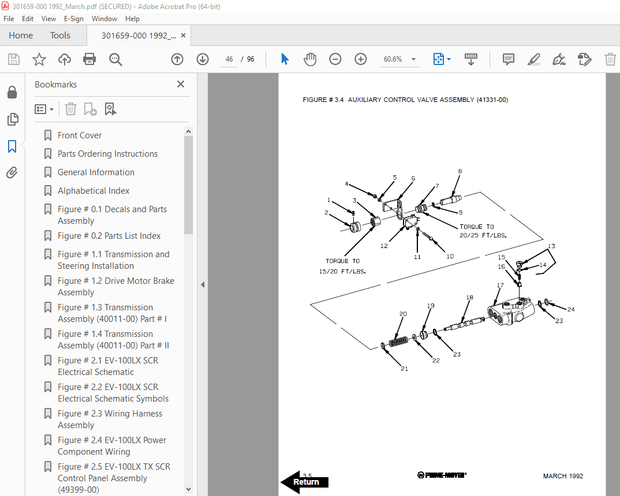This screenshot has height=496, width=620.
Task: Toggle the Bookmarks panel icon in left sidebar
Action: [12, 146]
